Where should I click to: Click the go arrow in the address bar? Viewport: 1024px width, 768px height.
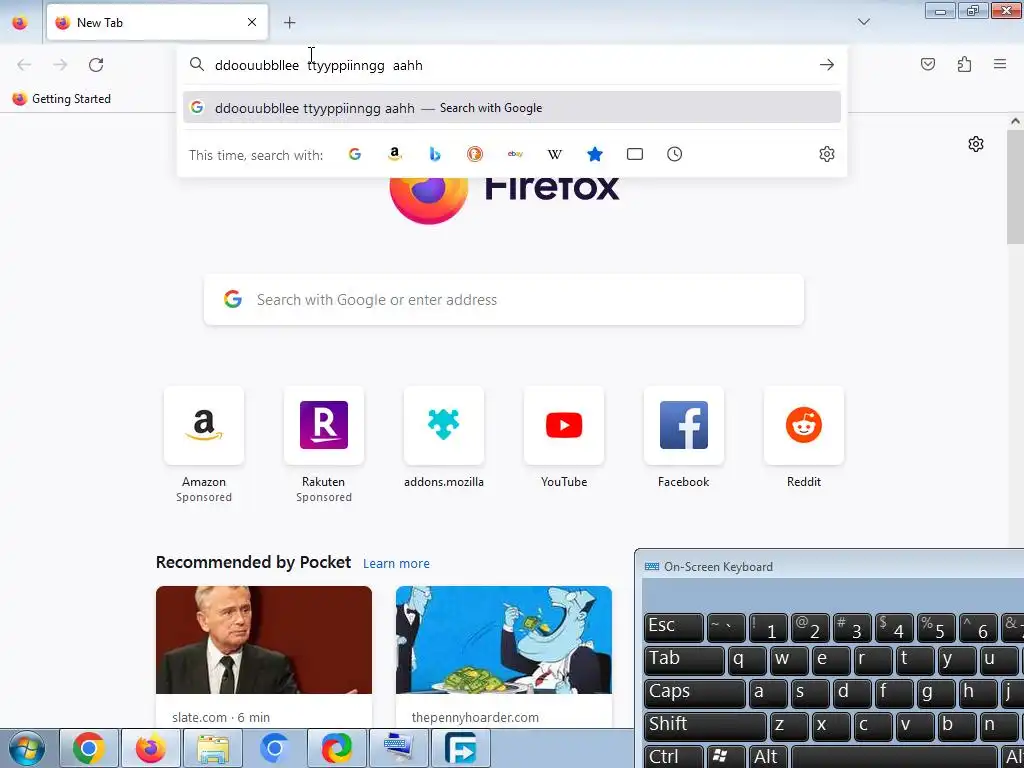point(827,65)
